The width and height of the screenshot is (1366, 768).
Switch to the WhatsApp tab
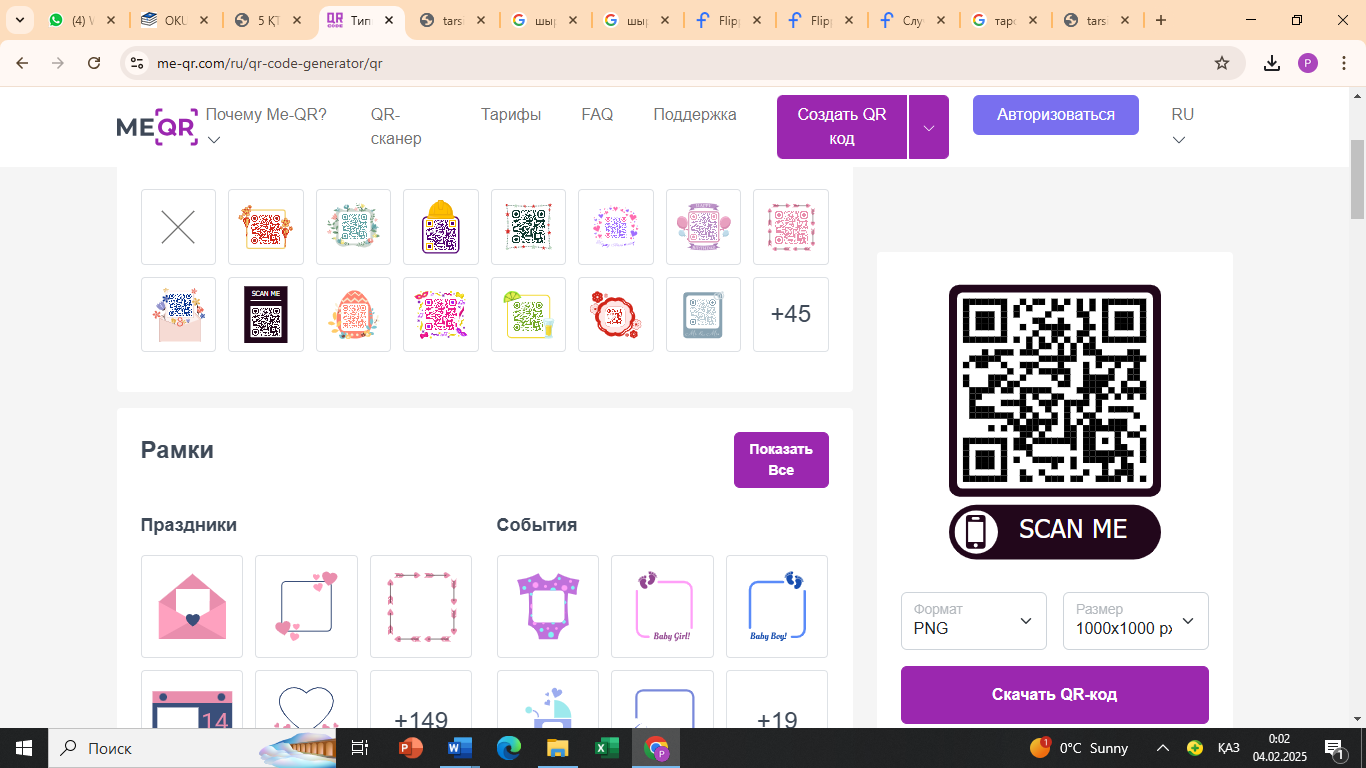click(x=82, y=20)
